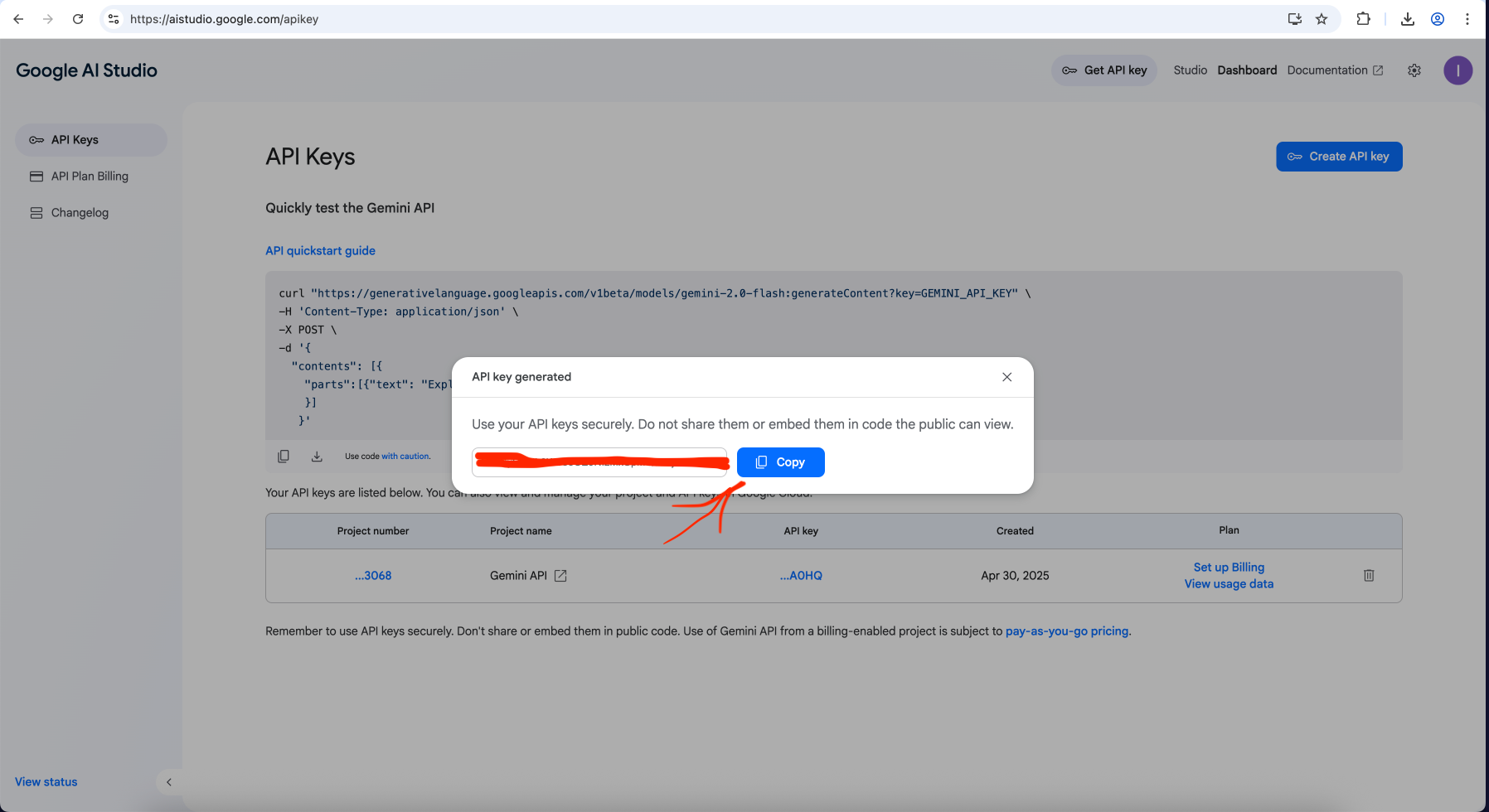Reload the page with the refresh icon
This screenshot has height=812, width=1489.
pyautogui.click(x=78, y=19)
